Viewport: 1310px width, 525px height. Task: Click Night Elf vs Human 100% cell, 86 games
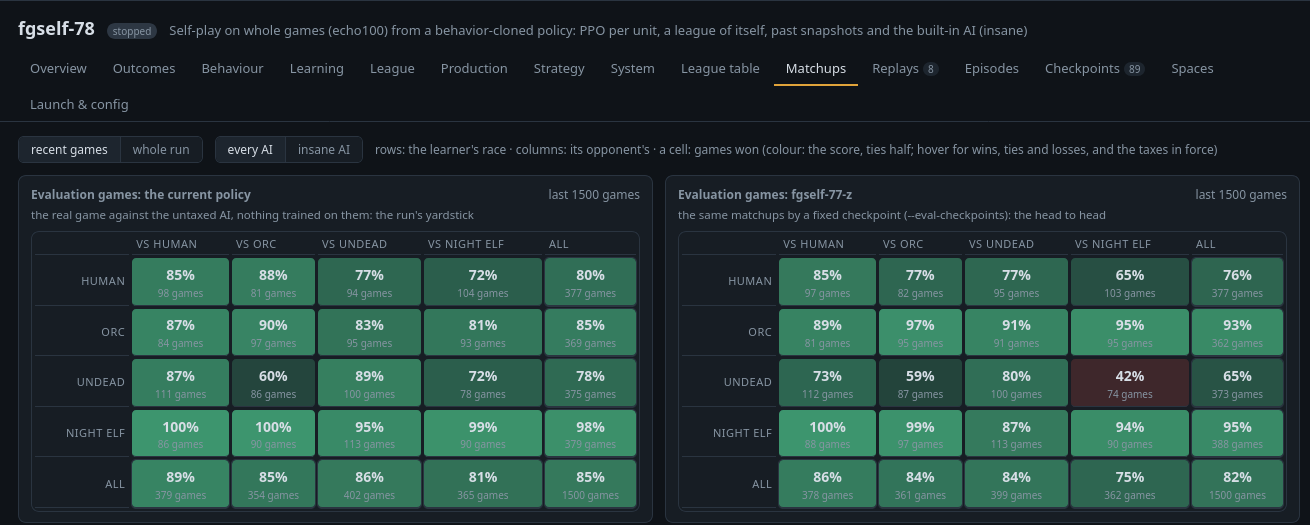pyautogui.click(x=180, y=433)
